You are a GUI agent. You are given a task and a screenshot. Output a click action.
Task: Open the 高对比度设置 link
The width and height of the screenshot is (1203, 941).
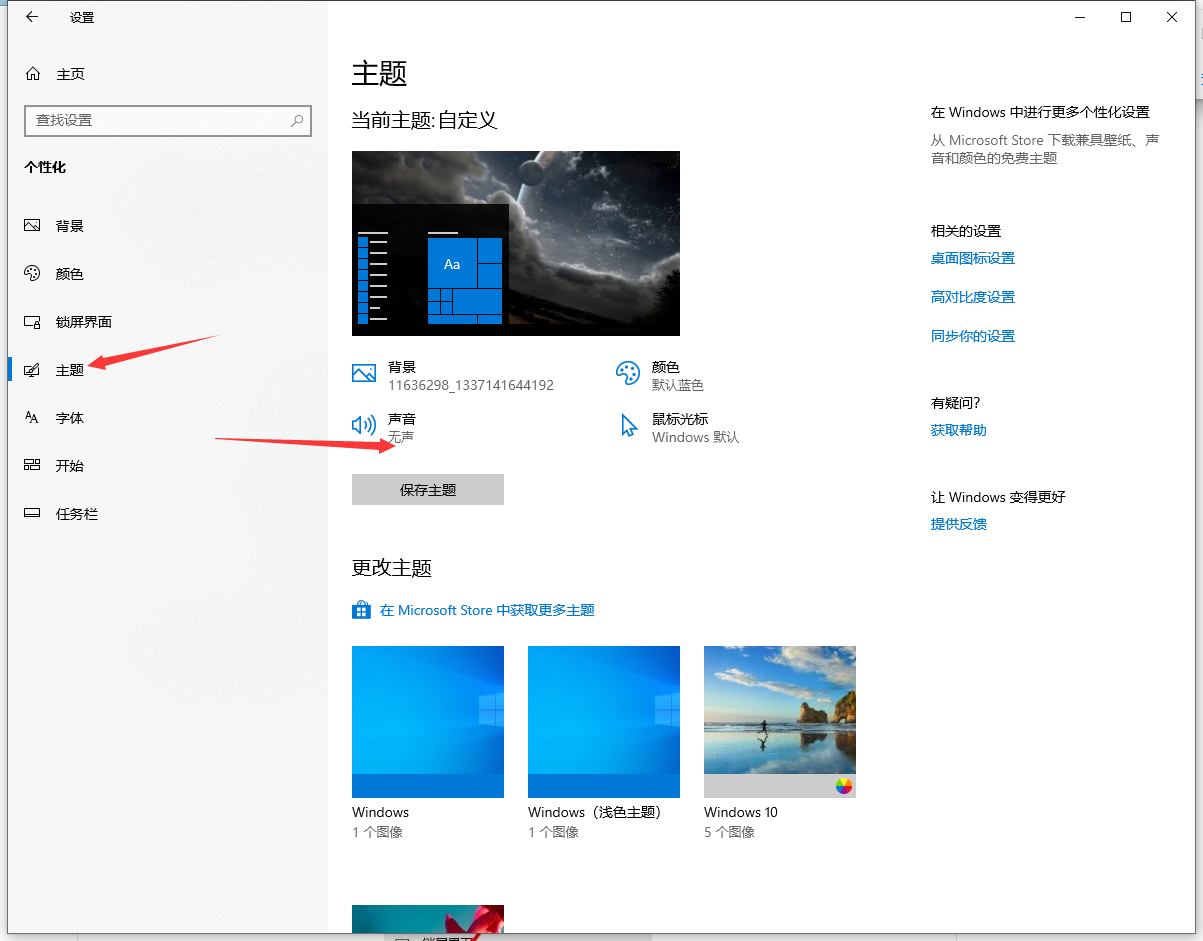tap(973, 297)
